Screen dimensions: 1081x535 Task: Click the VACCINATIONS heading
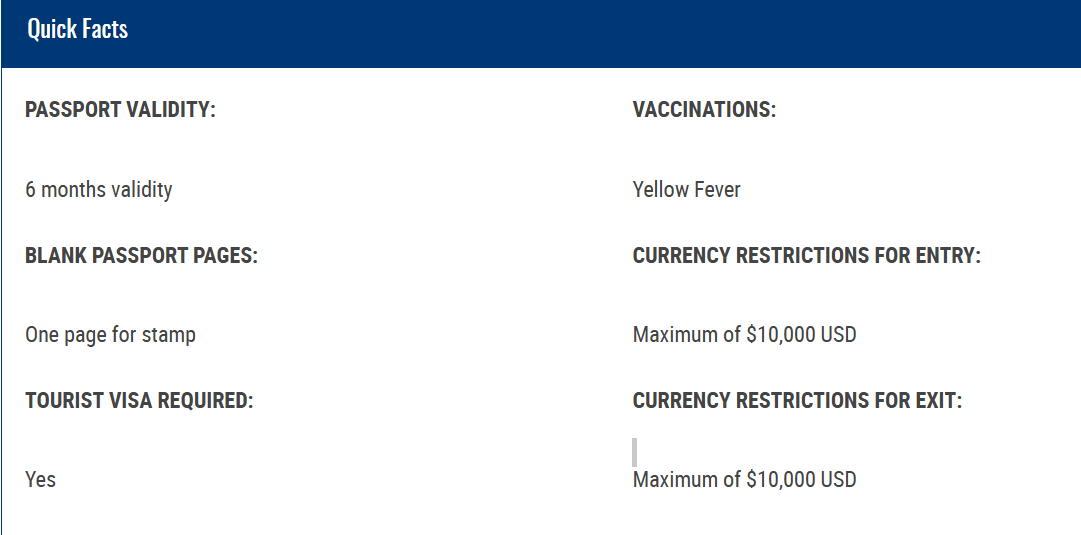(704, 110)
